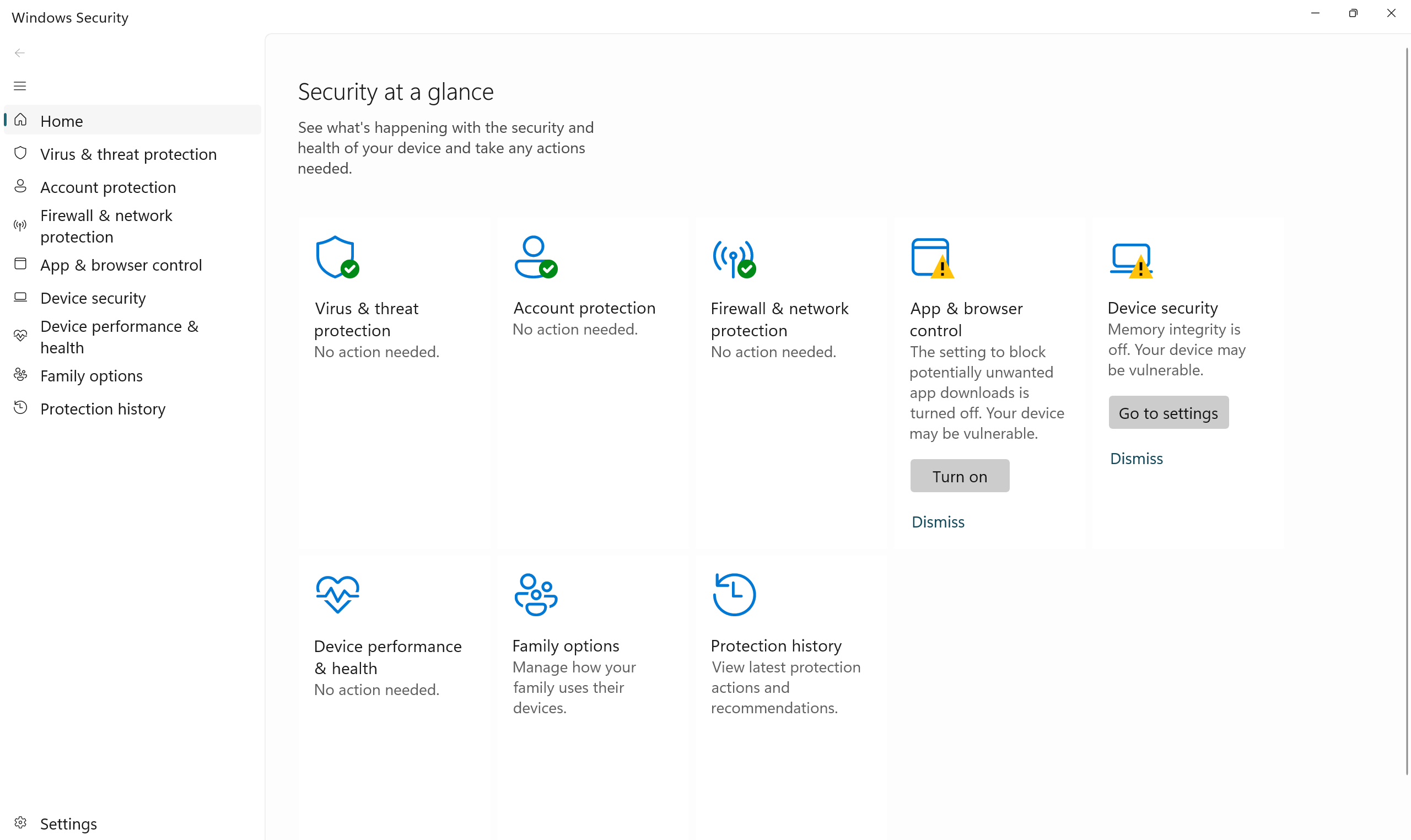Click Go to settings under Device security
The height and width of the screenshot is (840, 1411).
(1168, 413)
